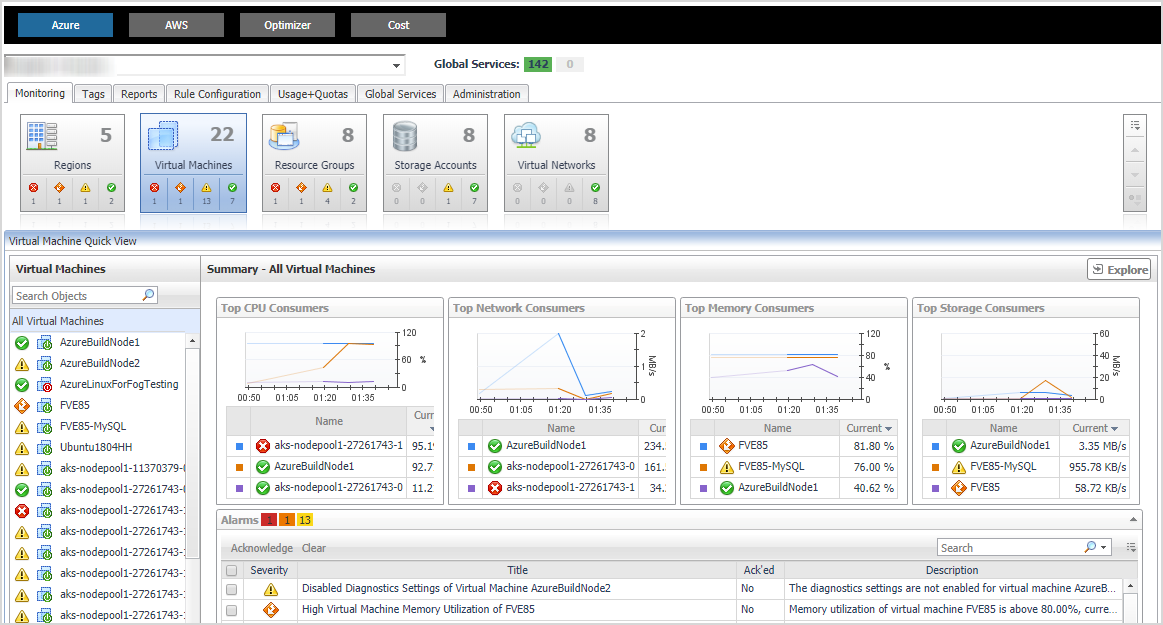
Task: Click the Regions tile building icon
Action: pyautogui.click(x=42, y=136)
